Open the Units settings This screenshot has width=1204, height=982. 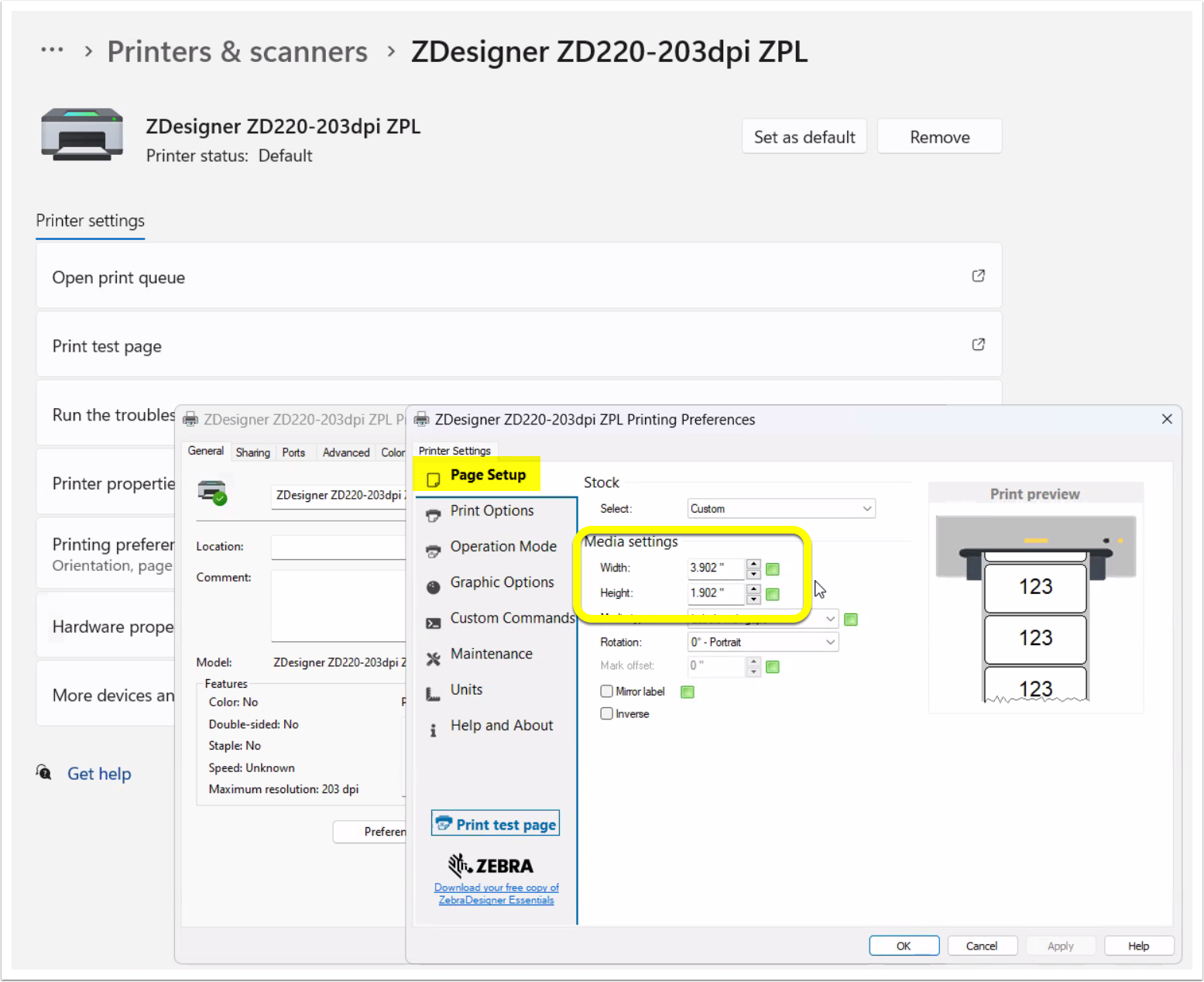tap(466, 689)
